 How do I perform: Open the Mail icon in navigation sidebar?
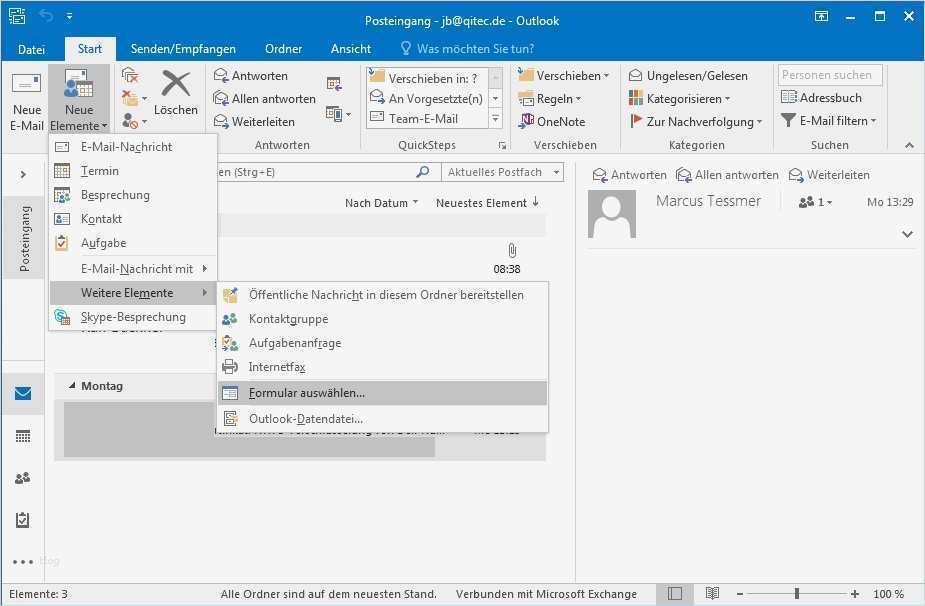[23, 393]
